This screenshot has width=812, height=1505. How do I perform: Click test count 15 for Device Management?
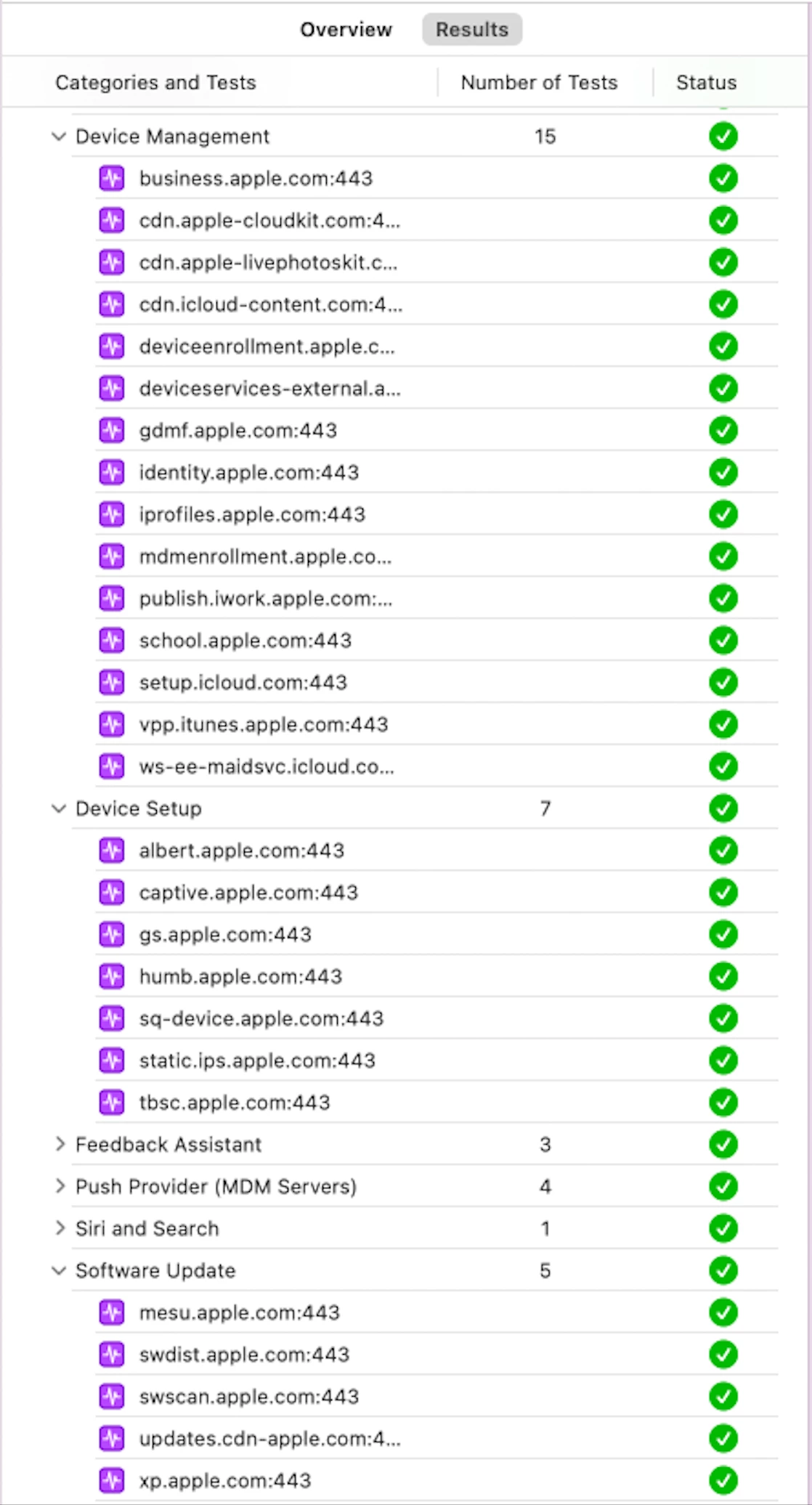click(x=545, y=137)
